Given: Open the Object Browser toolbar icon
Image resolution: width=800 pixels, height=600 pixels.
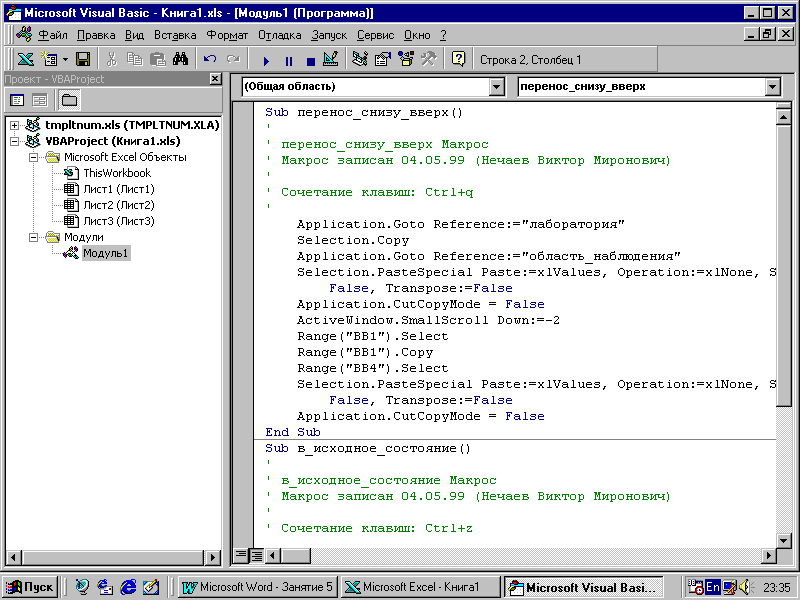Looking at the screenshot, I should 406,59.
